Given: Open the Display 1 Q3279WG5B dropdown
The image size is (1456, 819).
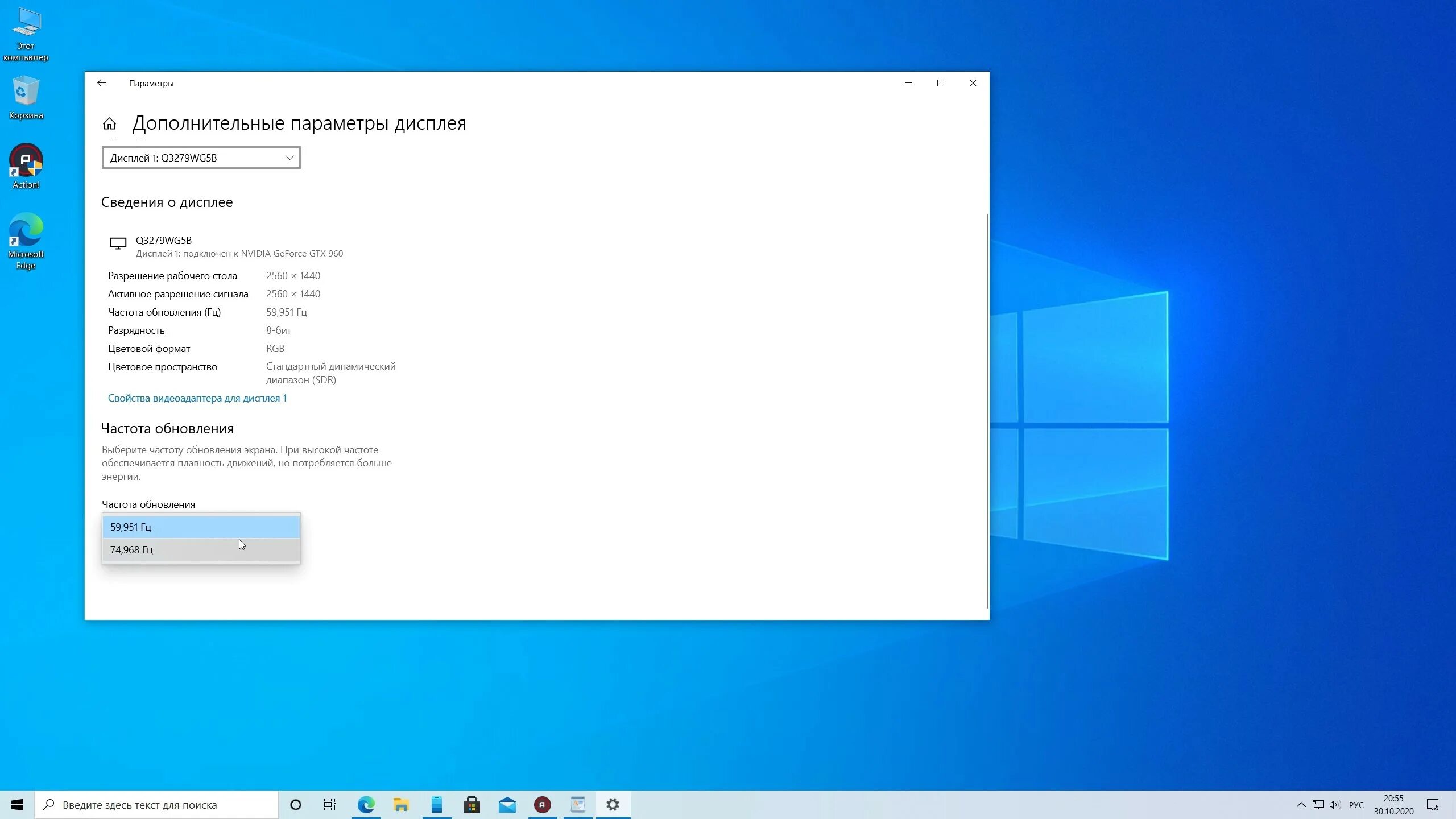Looking at the screenshot, I should pos(201,158).
